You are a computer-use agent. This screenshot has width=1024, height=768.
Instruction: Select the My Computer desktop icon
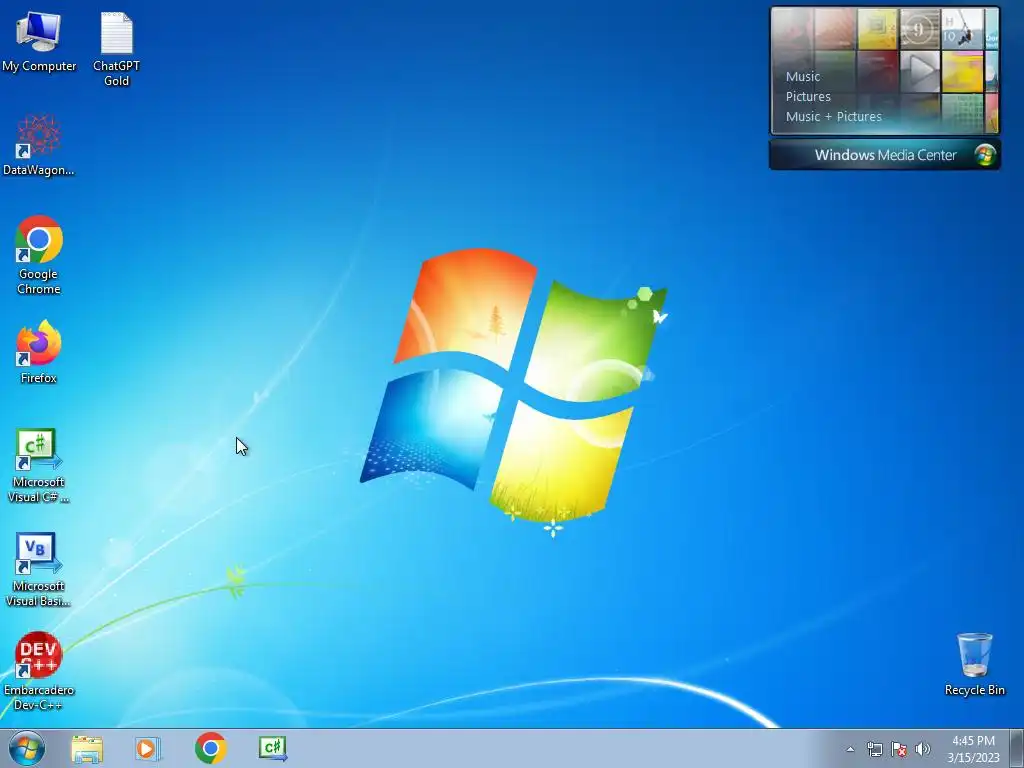pos(39,42)
